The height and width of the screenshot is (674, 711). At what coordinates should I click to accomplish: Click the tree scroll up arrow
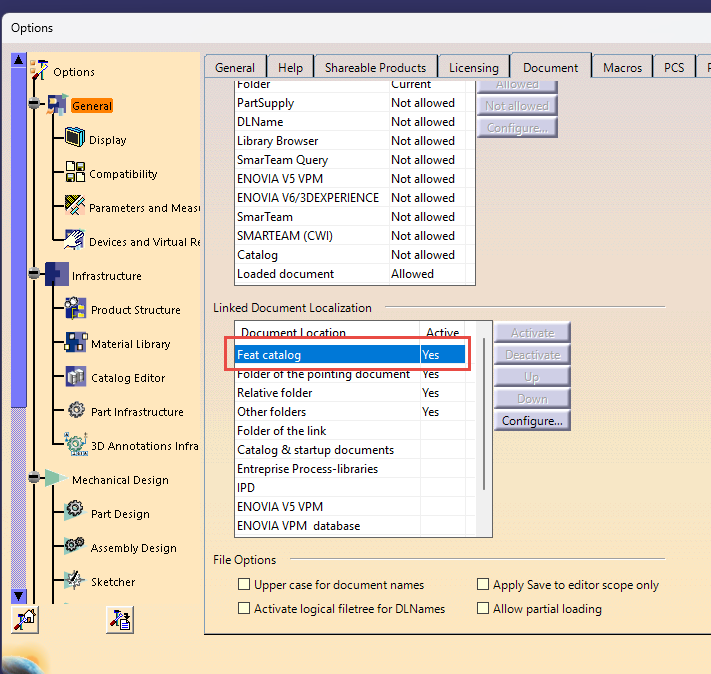(19, 59)
